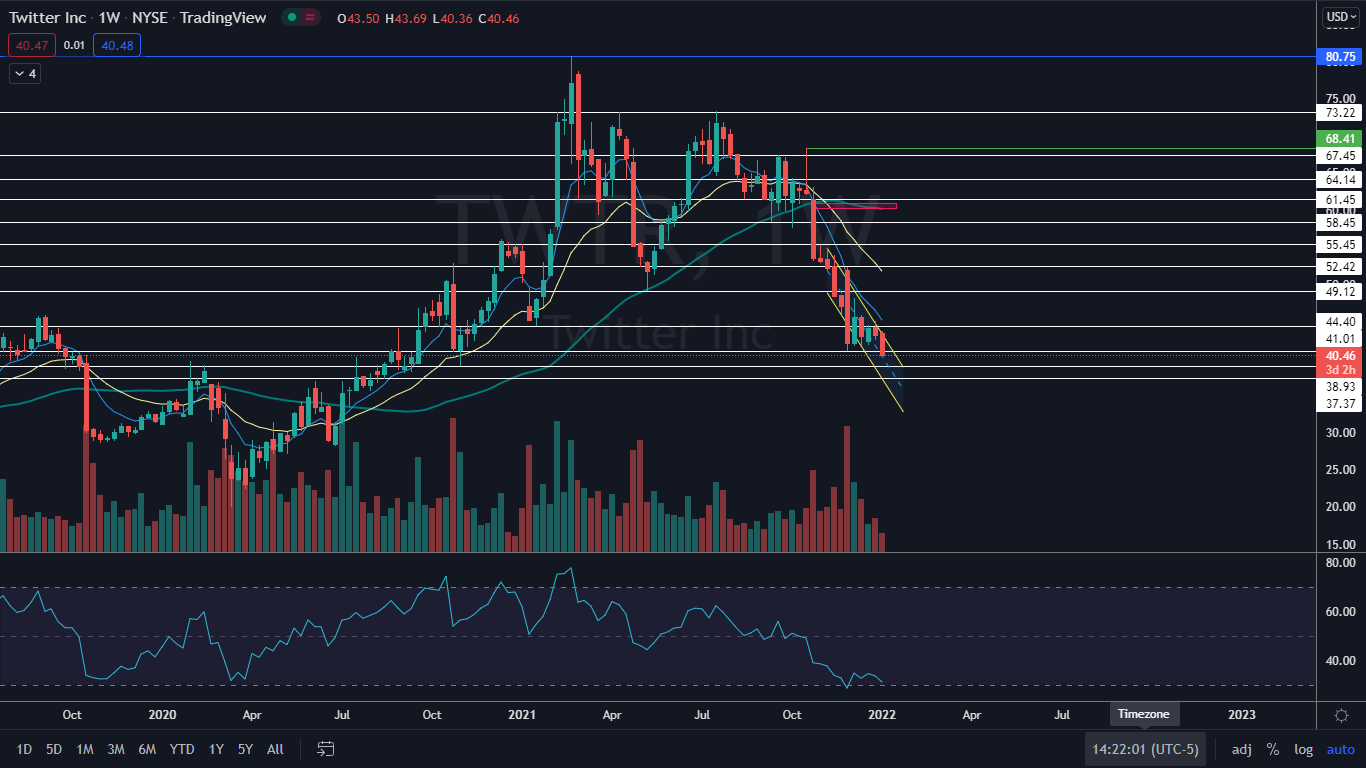Select the 5Y time range
Image resolution: width=1366 pixels, height=768 pixels.
(x=246, y=749)
